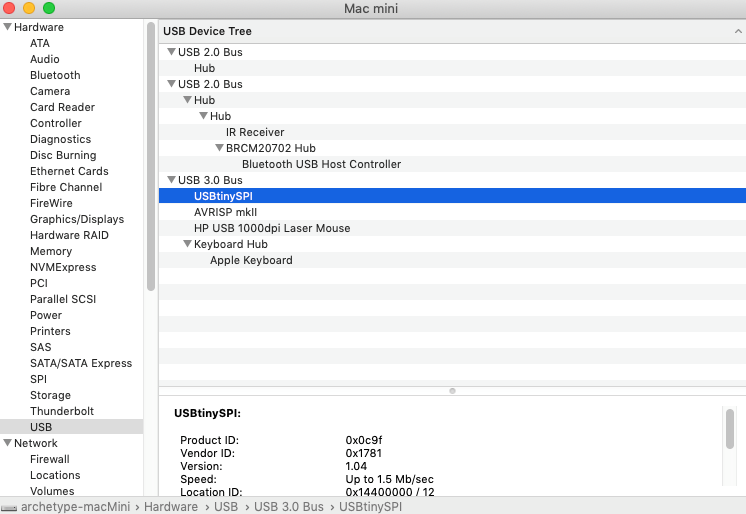Open Diagnostics section
The width and height of the screenshot is (746, 514).
pyautogui.click(x=60, y=139)
